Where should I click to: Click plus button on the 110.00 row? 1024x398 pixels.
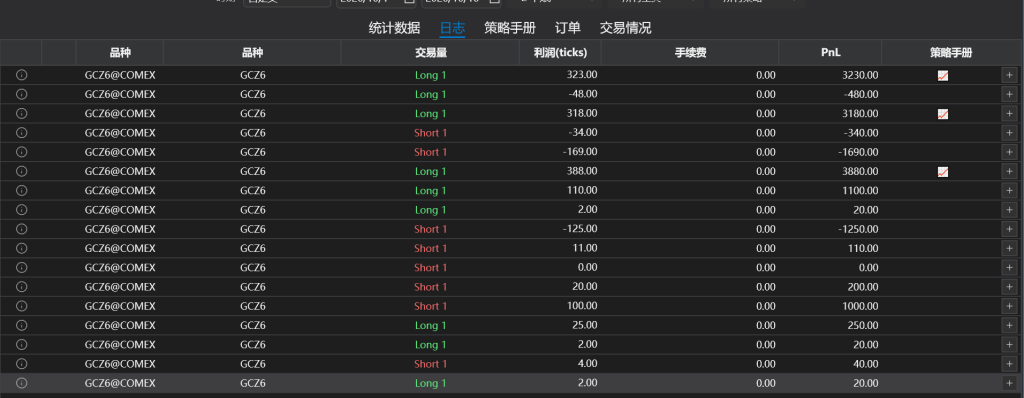pyautogui.click(x=1009, y=248)
